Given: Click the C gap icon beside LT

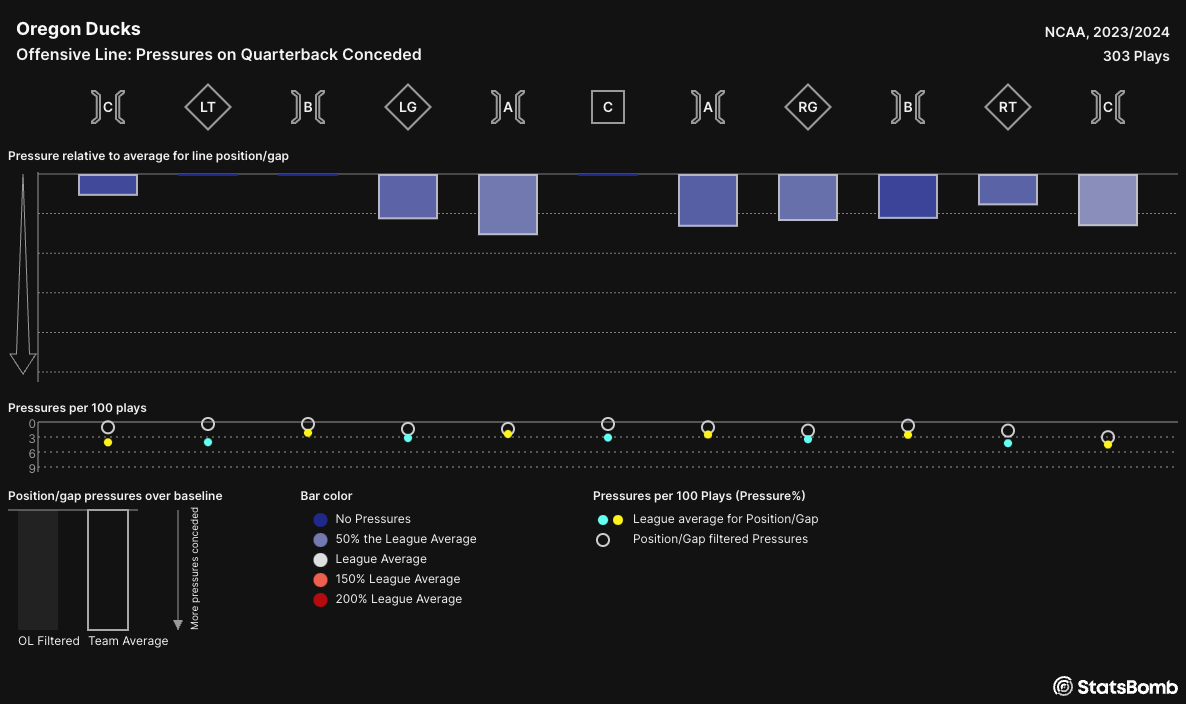Looking at the screenshot, I should tap(107, 107).
